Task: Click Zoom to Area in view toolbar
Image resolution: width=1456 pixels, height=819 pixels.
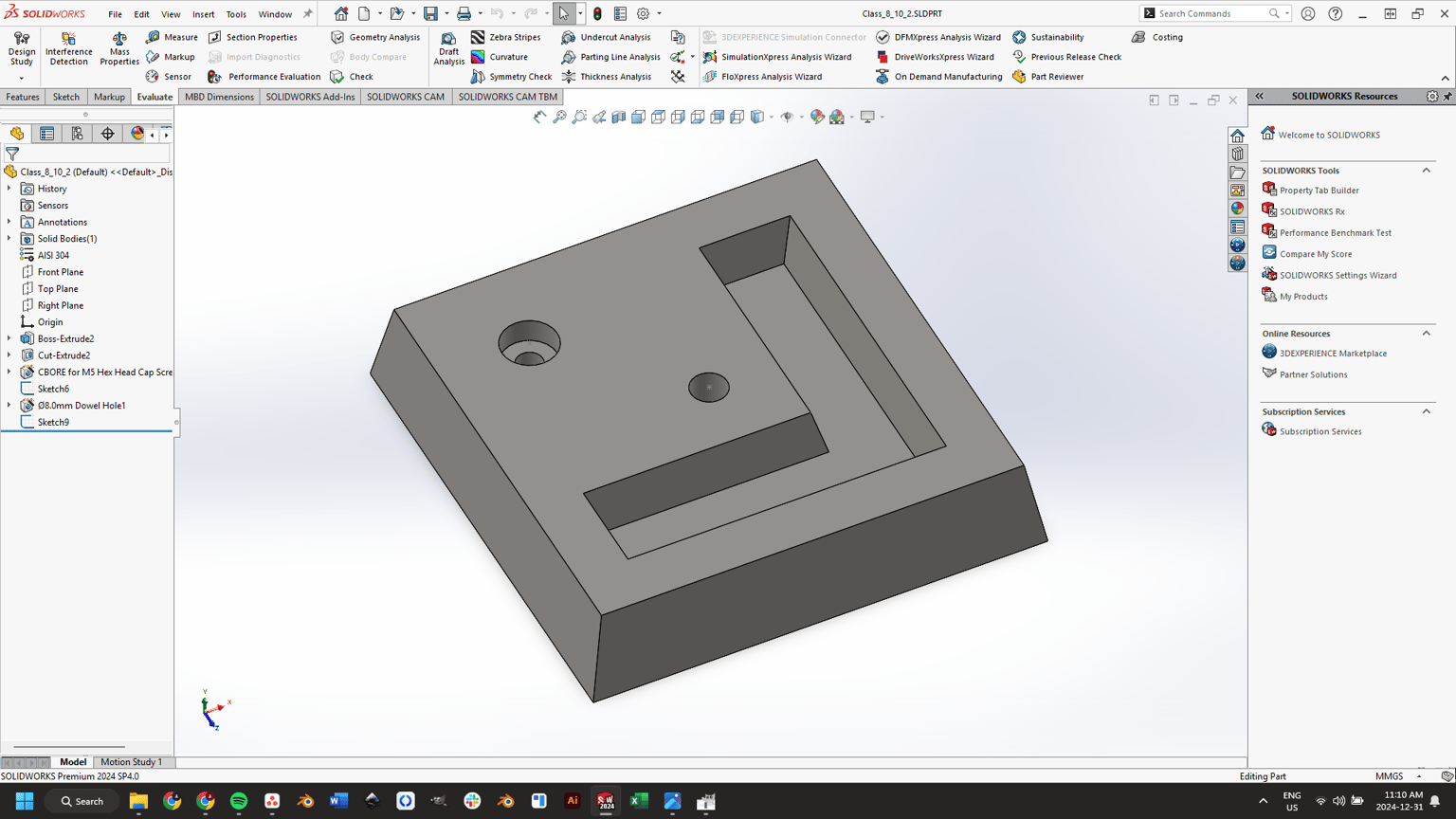Action: pos(579,117)
